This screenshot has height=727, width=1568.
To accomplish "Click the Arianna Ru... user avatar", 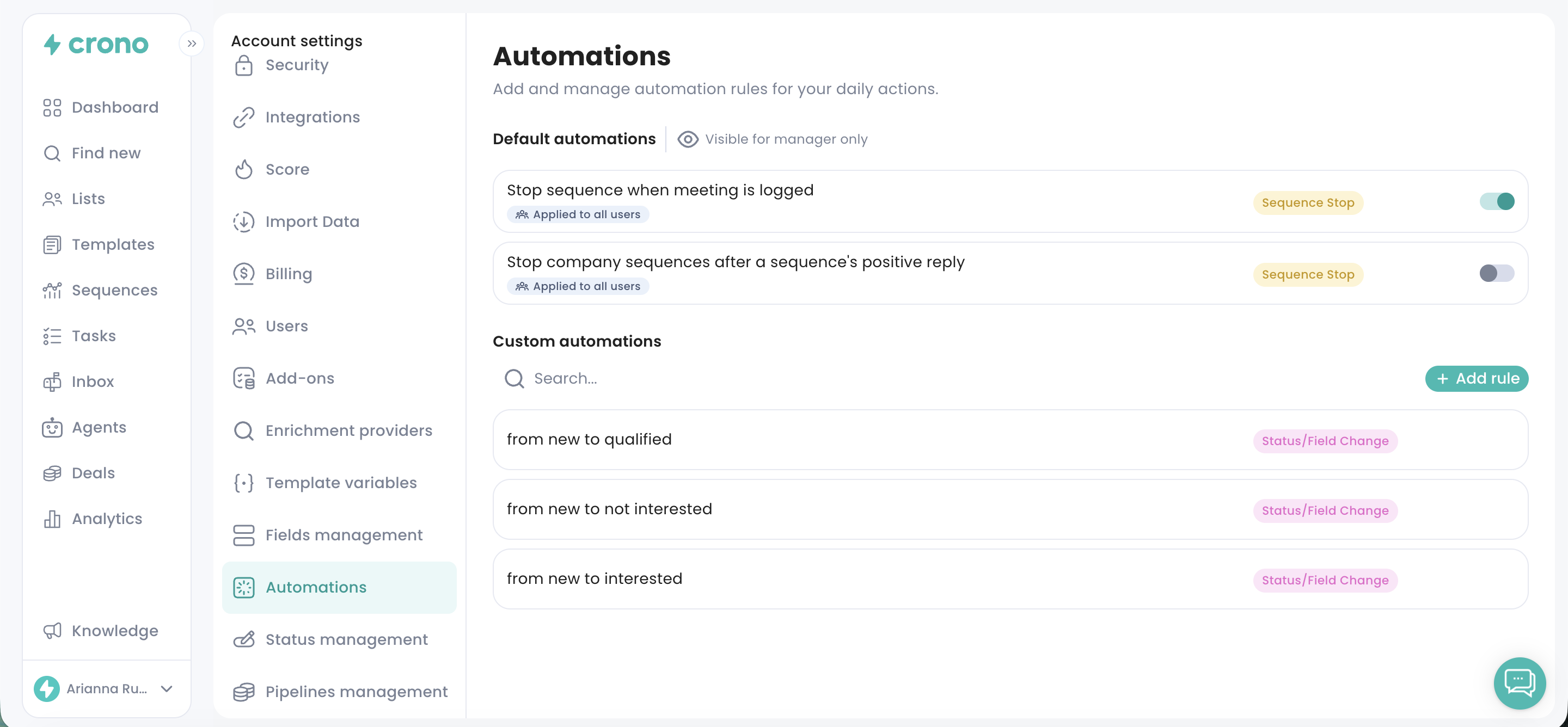I will click(x=47, y=689).
